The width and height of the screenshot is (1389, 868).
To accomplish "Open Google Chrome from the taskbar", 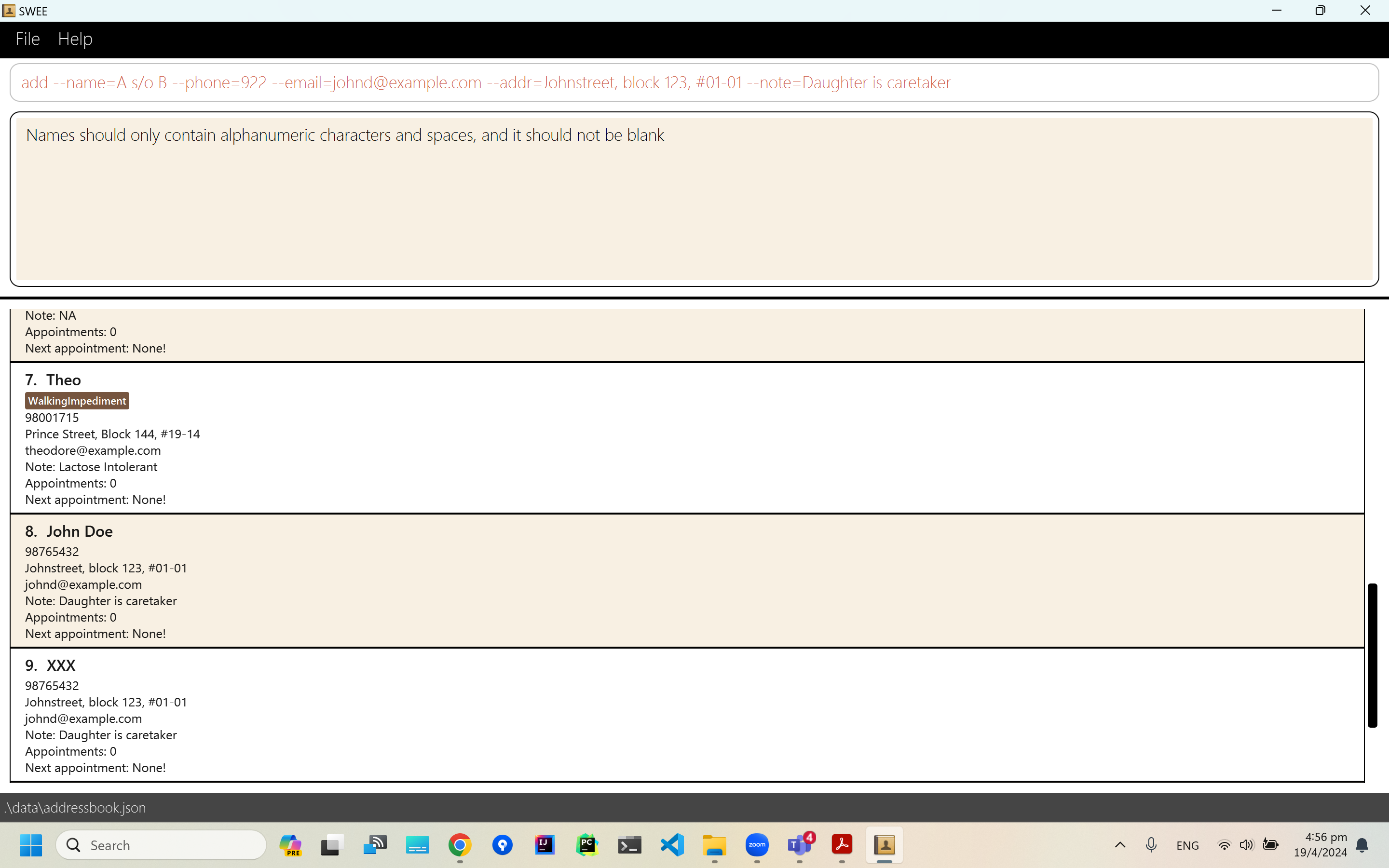I will (x=460, y=845).
